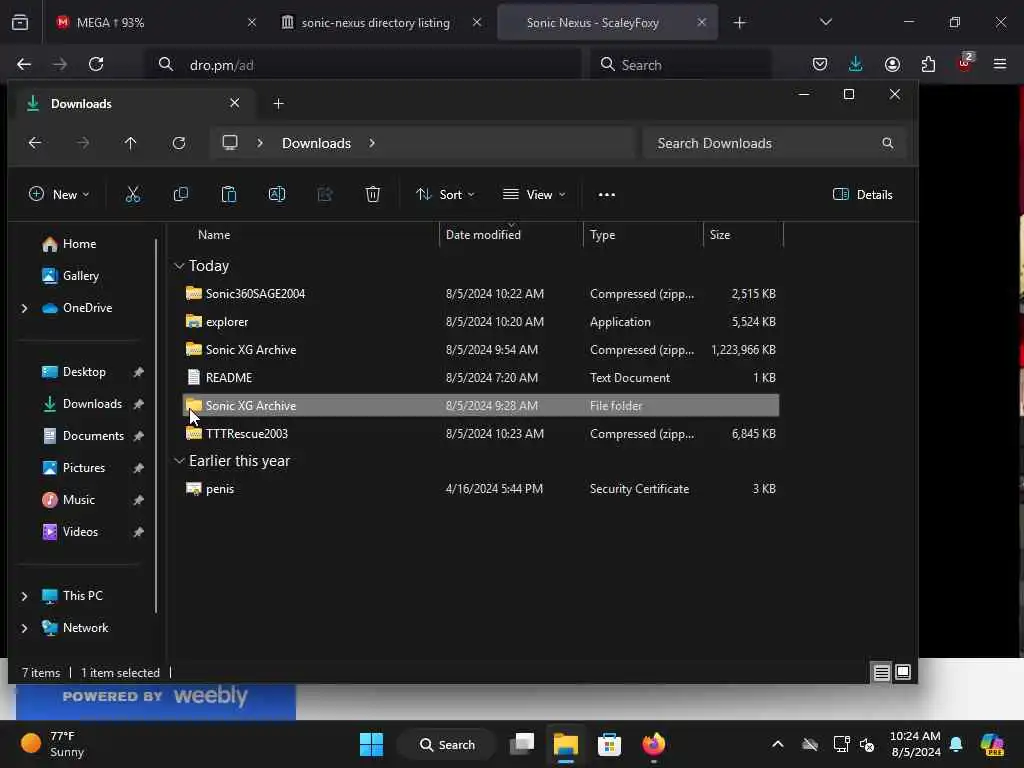
Task: Click Firefox icon on taskbar
Action: pos(653,744)
